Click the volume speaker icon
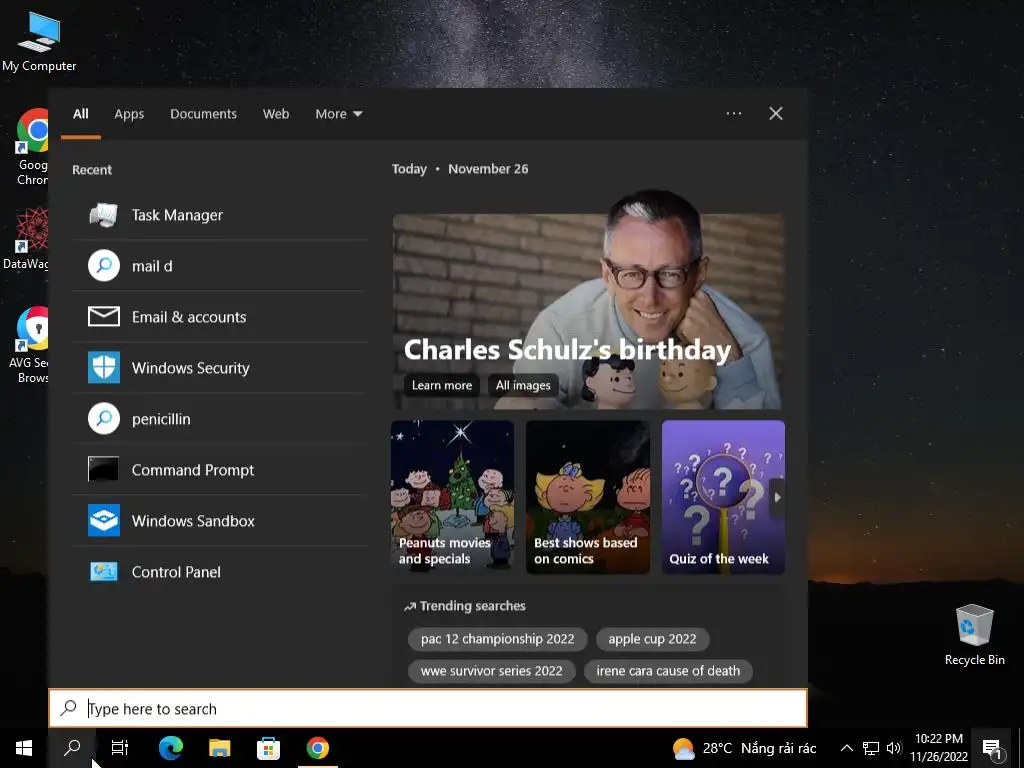This screenshot has width=1024, height=768. pyautogui.click(x=894, y=748)
